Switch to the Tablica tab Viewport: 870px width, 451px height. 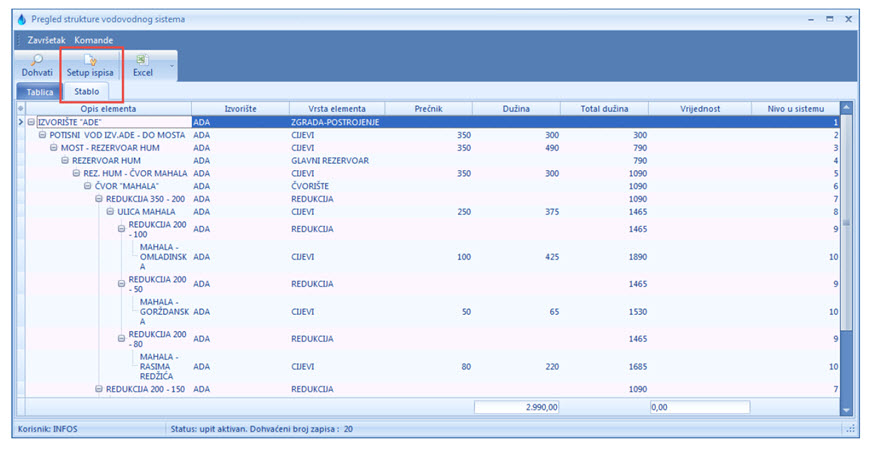tap(40, 92)
